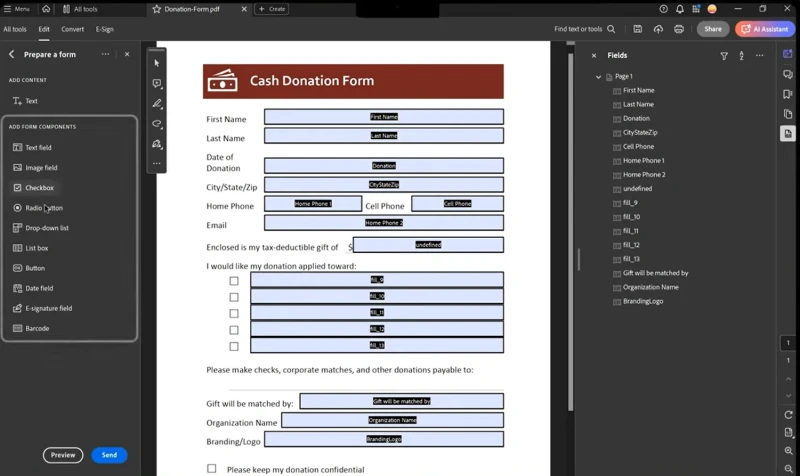Add a Date field component
The width and height of the screenshot is (800, 476).
click(x=33, y=288)
